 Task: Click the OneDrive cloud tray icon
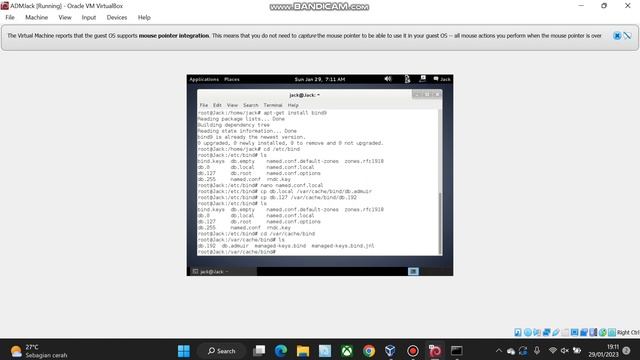(x=511, y=351)
